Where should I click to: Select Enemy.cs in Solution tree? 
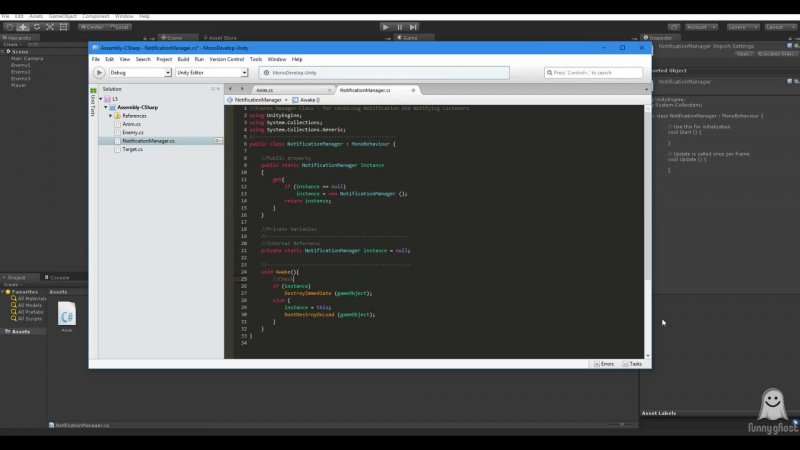(x=134, y=132)
